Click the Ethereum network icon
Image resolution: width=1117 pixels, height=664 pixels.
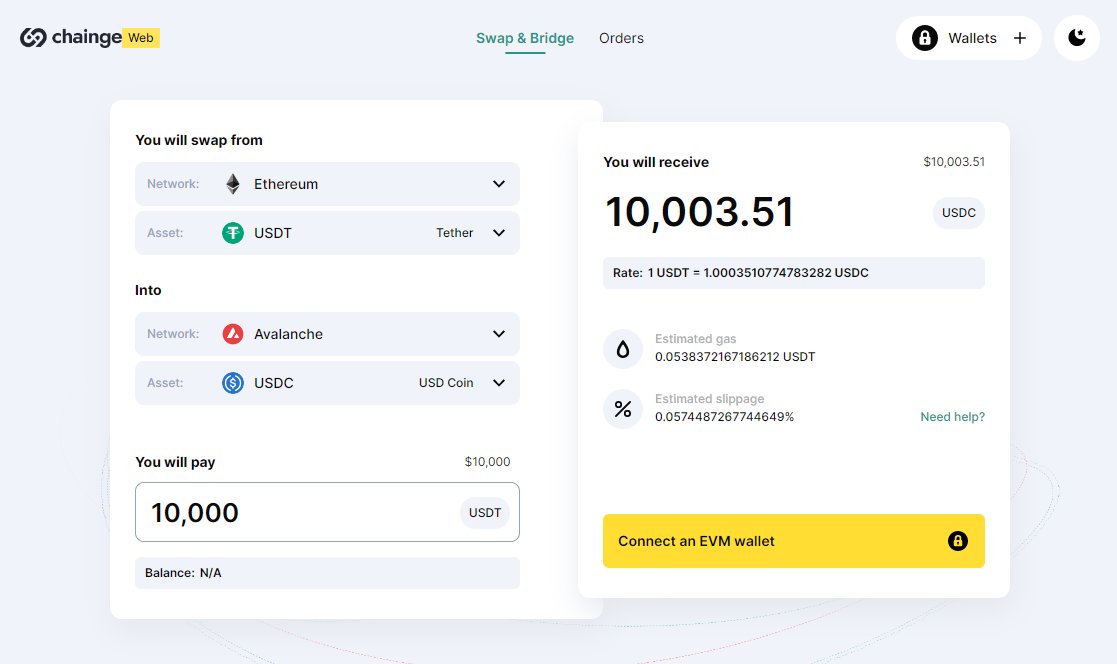tap(233, 184)
